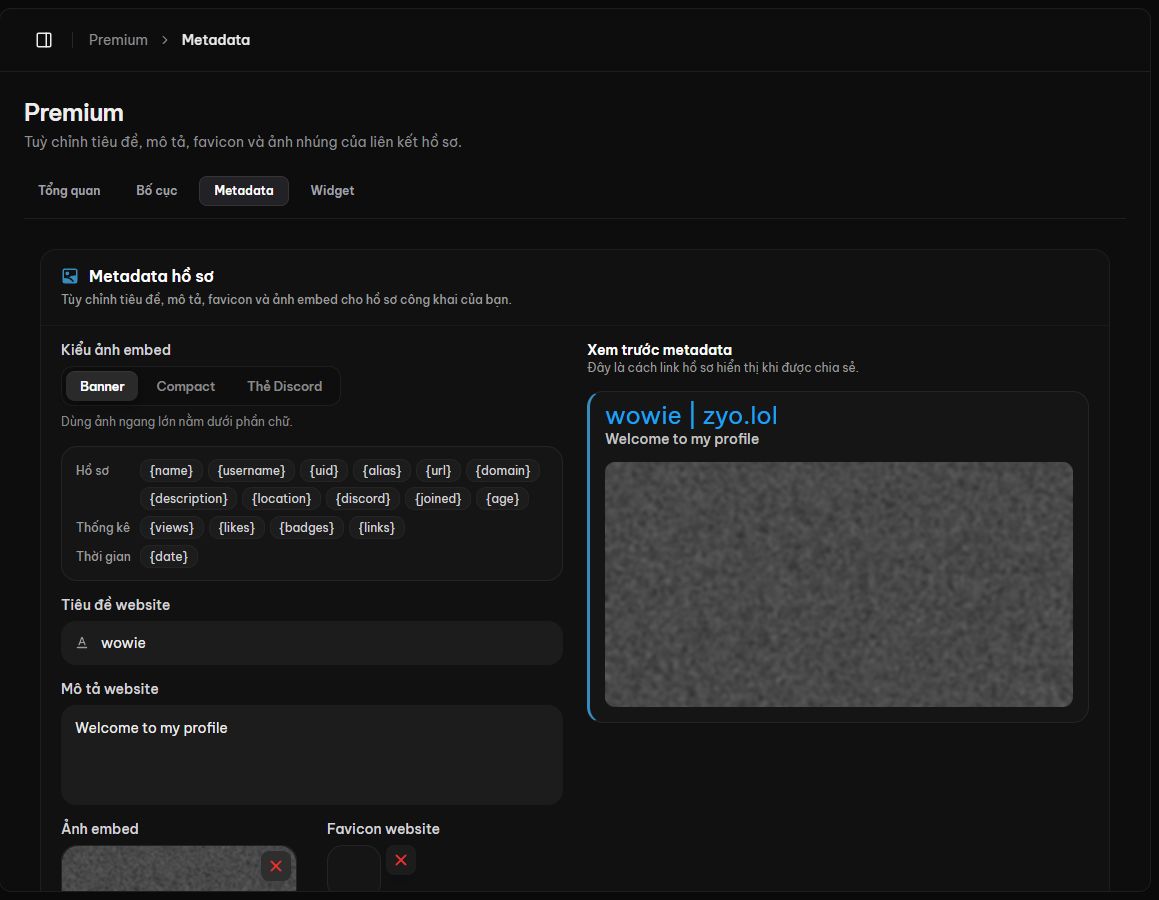Insert the {domain} variable

(503, 471)
